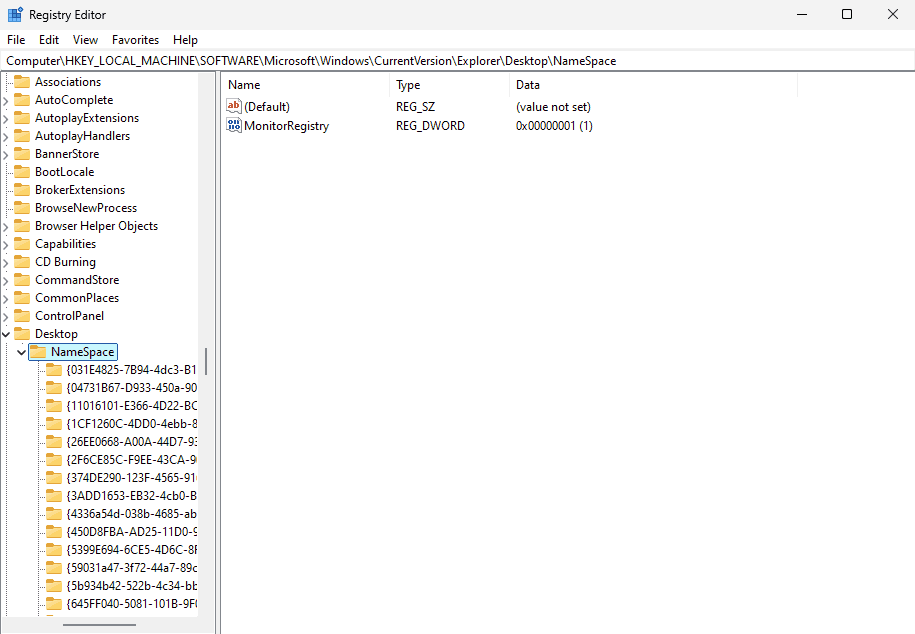The image size is (915, 634).
Task: Expand the ControlPanel key
Action: (6, 316)
